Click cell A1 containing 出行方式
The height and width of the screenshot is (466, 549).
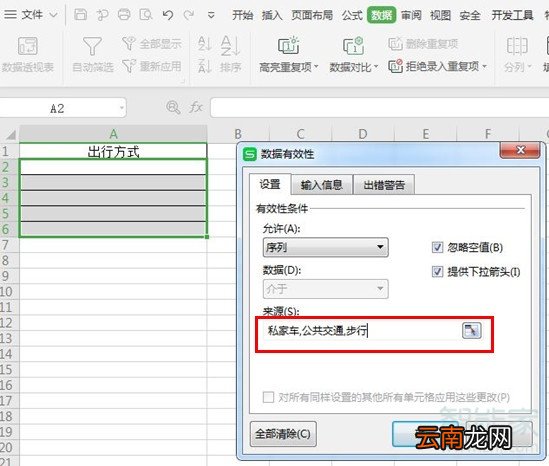[x=113, y=151]
